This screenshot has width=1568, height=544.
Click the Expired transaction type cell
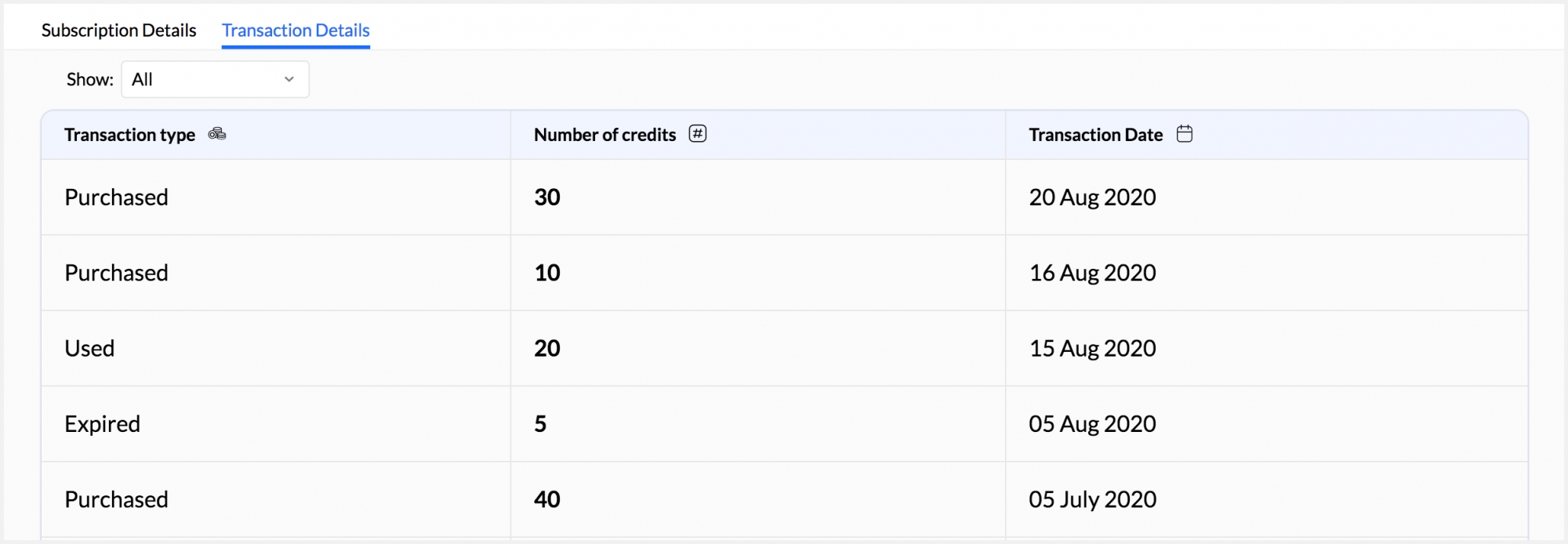click(102, 424)
